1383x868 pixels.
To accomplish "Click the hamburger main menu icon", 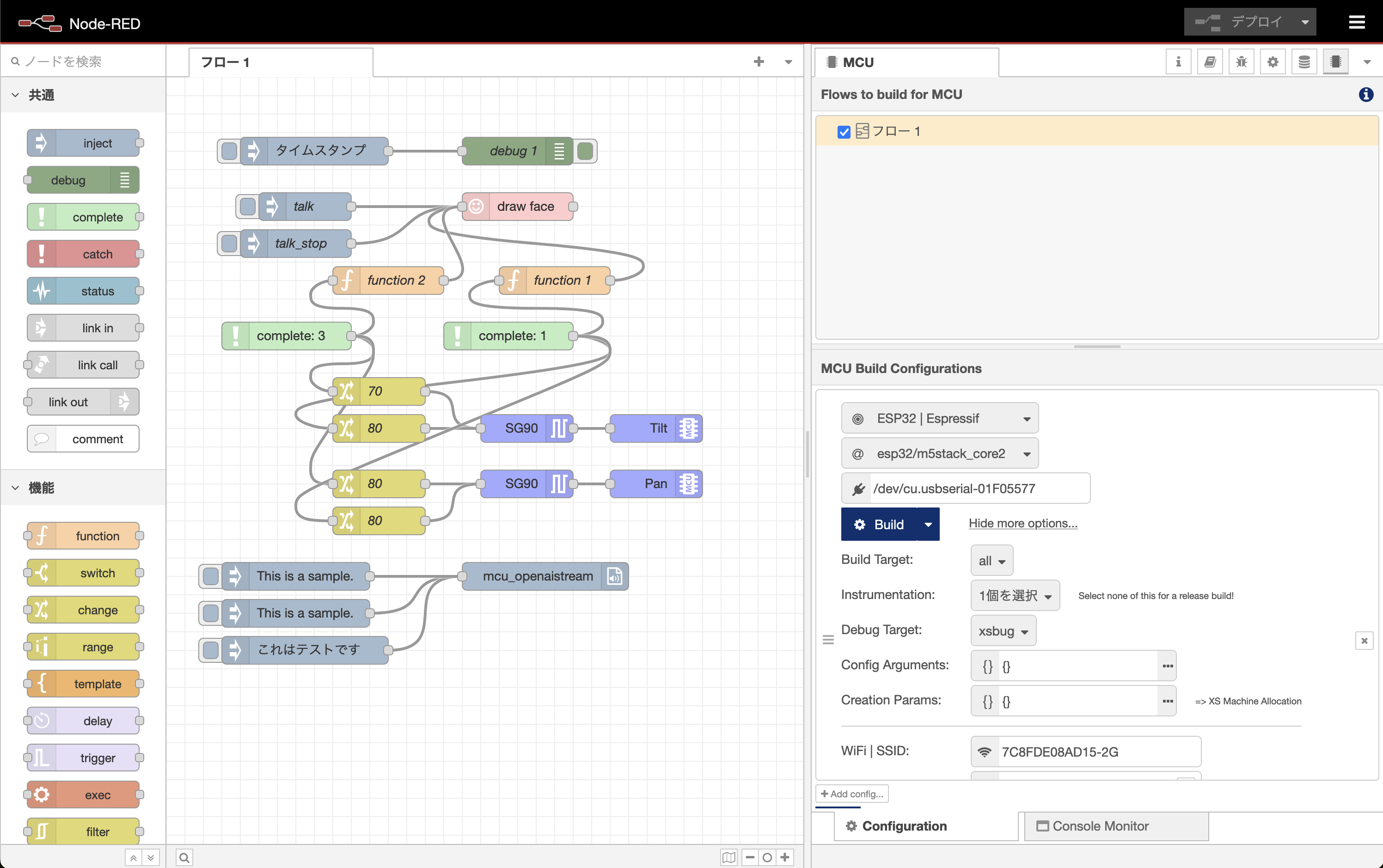I will [1357, 22].
